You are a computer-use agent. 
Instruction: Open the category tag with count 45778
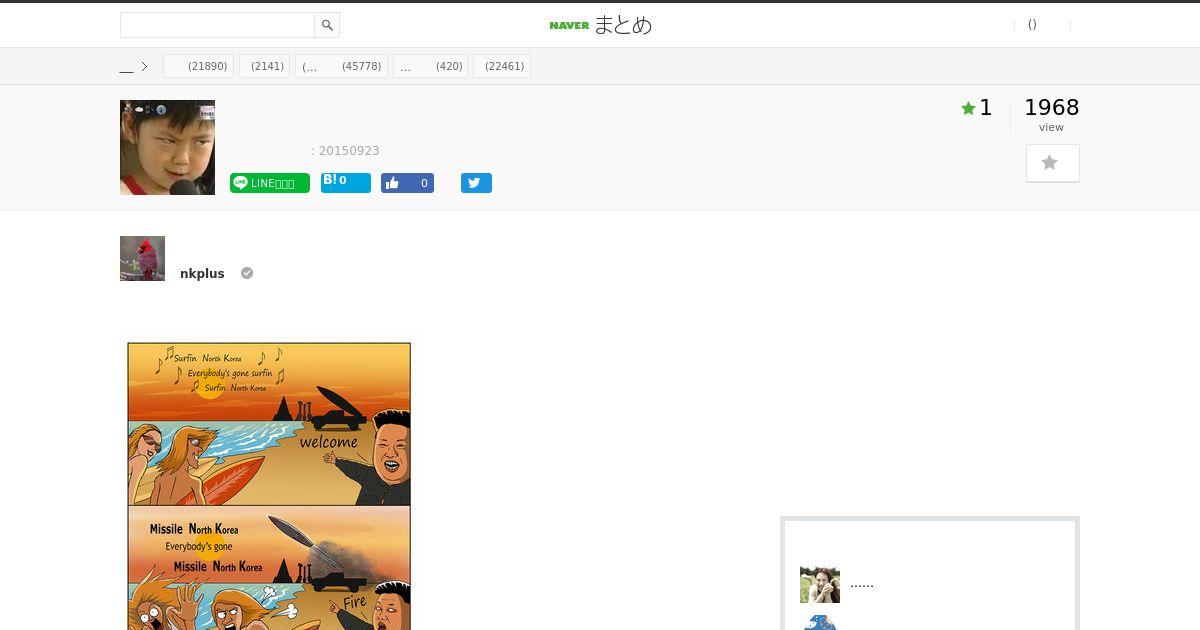[342, 66]
